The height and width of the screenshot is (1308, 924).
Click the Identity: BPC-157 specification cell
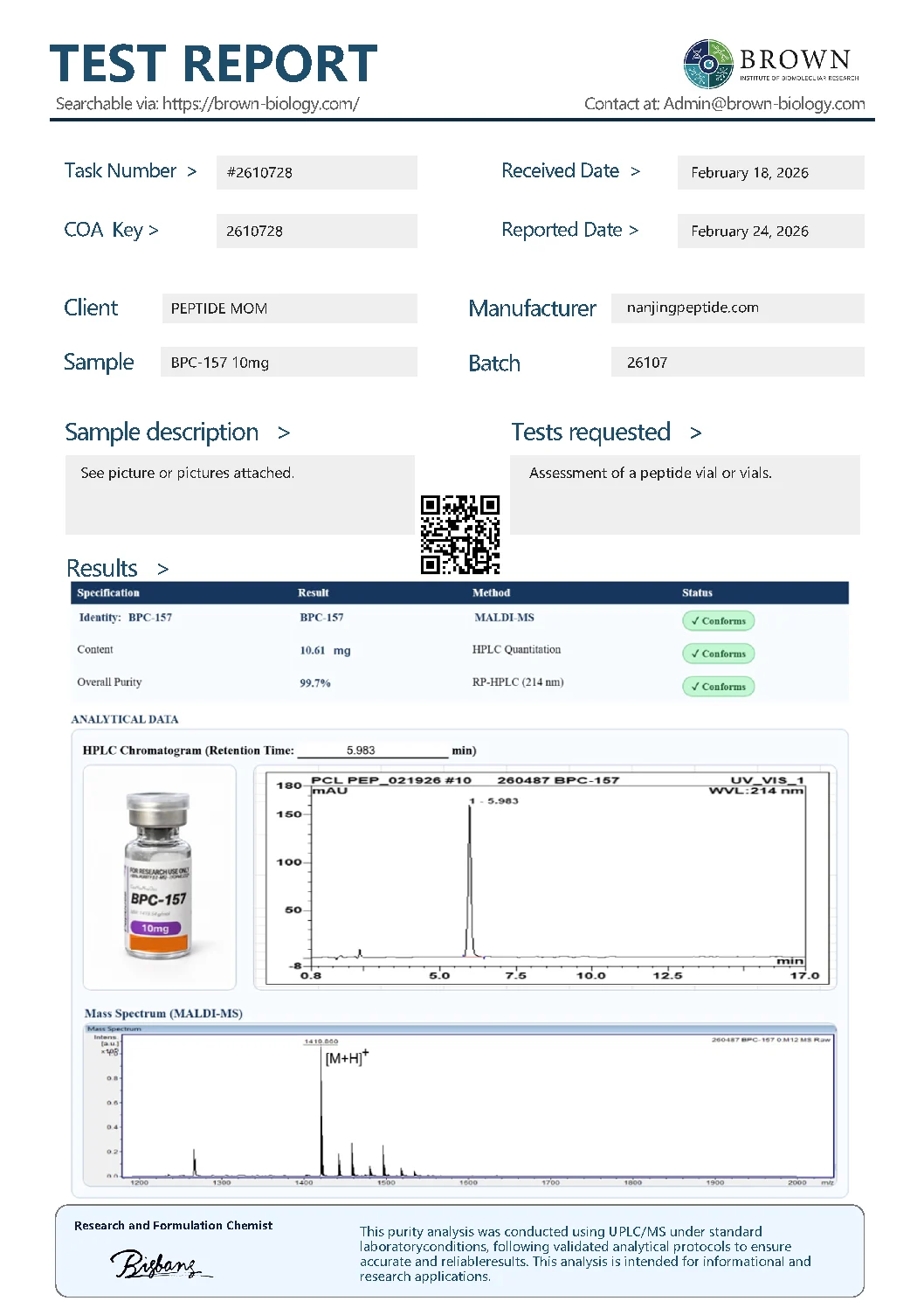pos(126,618)
